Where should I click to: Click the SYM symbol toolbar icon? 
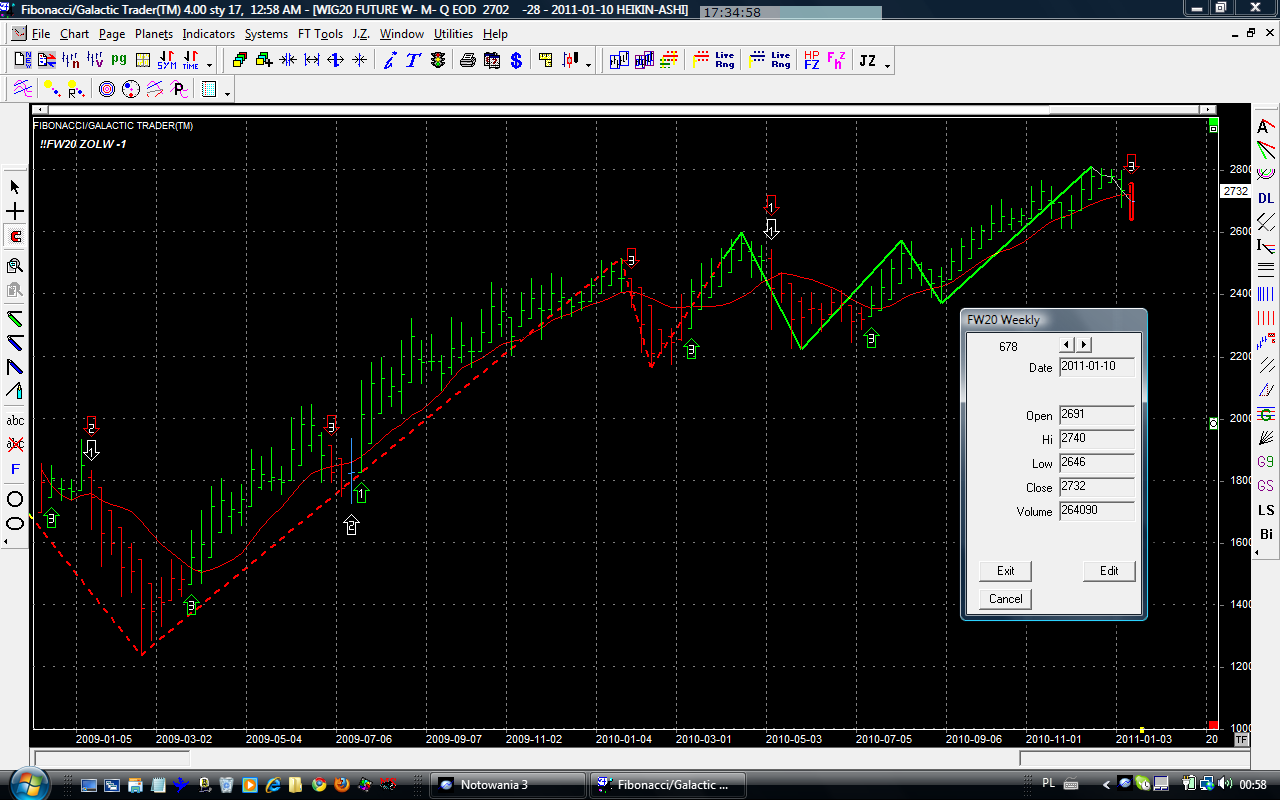pos(167,61)
